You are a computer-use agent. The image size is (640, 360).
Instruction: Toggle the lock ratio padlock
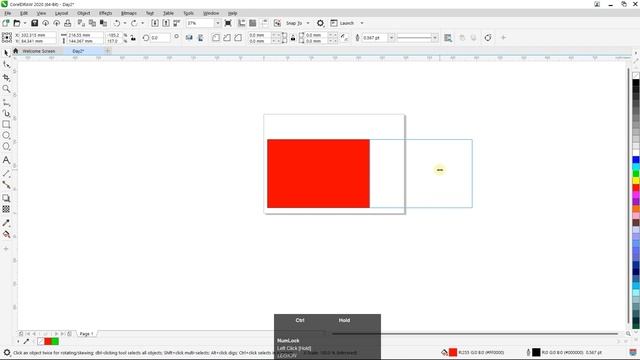point(133,38)
